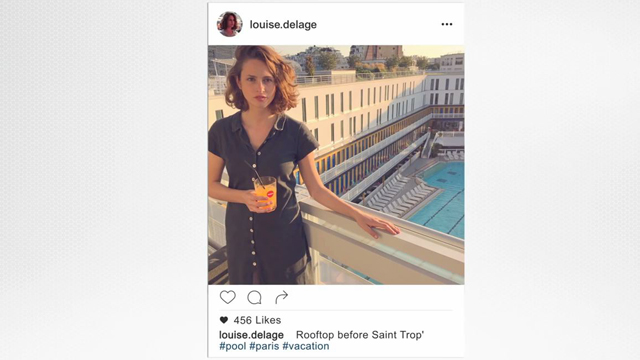Click the woman's face in the photo
This screenshot has height=360, width=640.
point(258,85)
